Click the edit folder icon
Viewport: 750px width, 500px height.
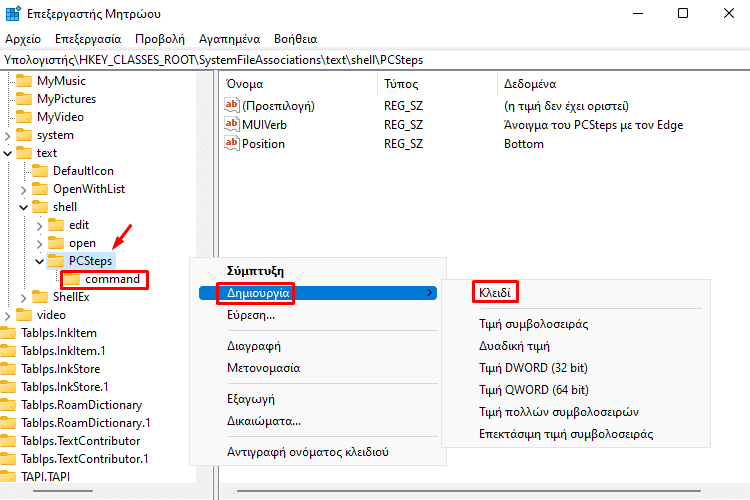(x=56, y=225)
